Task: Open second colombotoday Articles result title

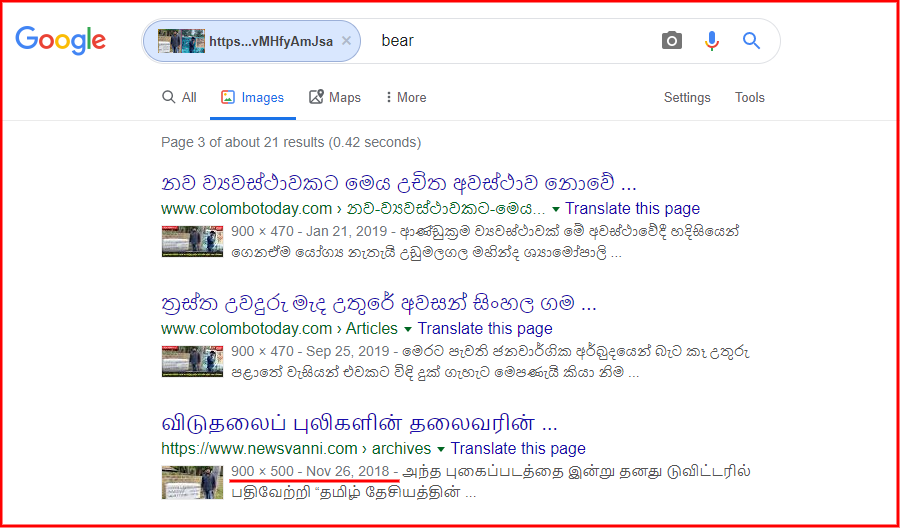Action: 379,304
